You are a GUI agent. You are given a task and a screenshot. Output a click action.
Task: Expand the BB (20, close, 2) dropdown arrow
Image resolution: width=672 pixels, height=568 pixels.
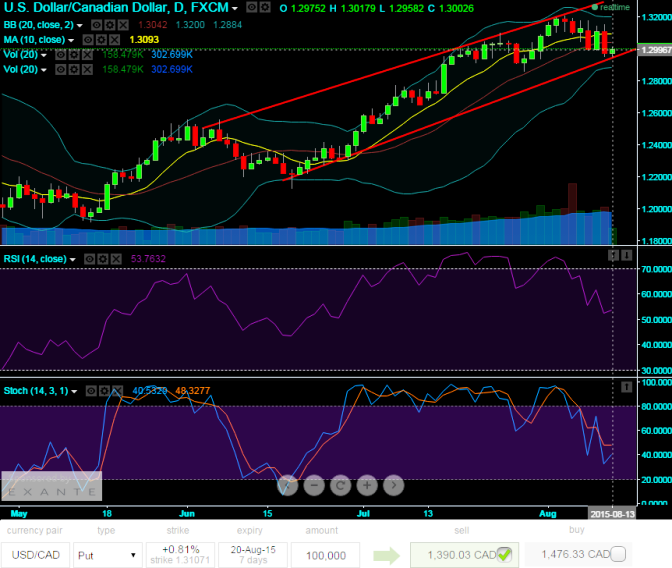pos(80,26)
